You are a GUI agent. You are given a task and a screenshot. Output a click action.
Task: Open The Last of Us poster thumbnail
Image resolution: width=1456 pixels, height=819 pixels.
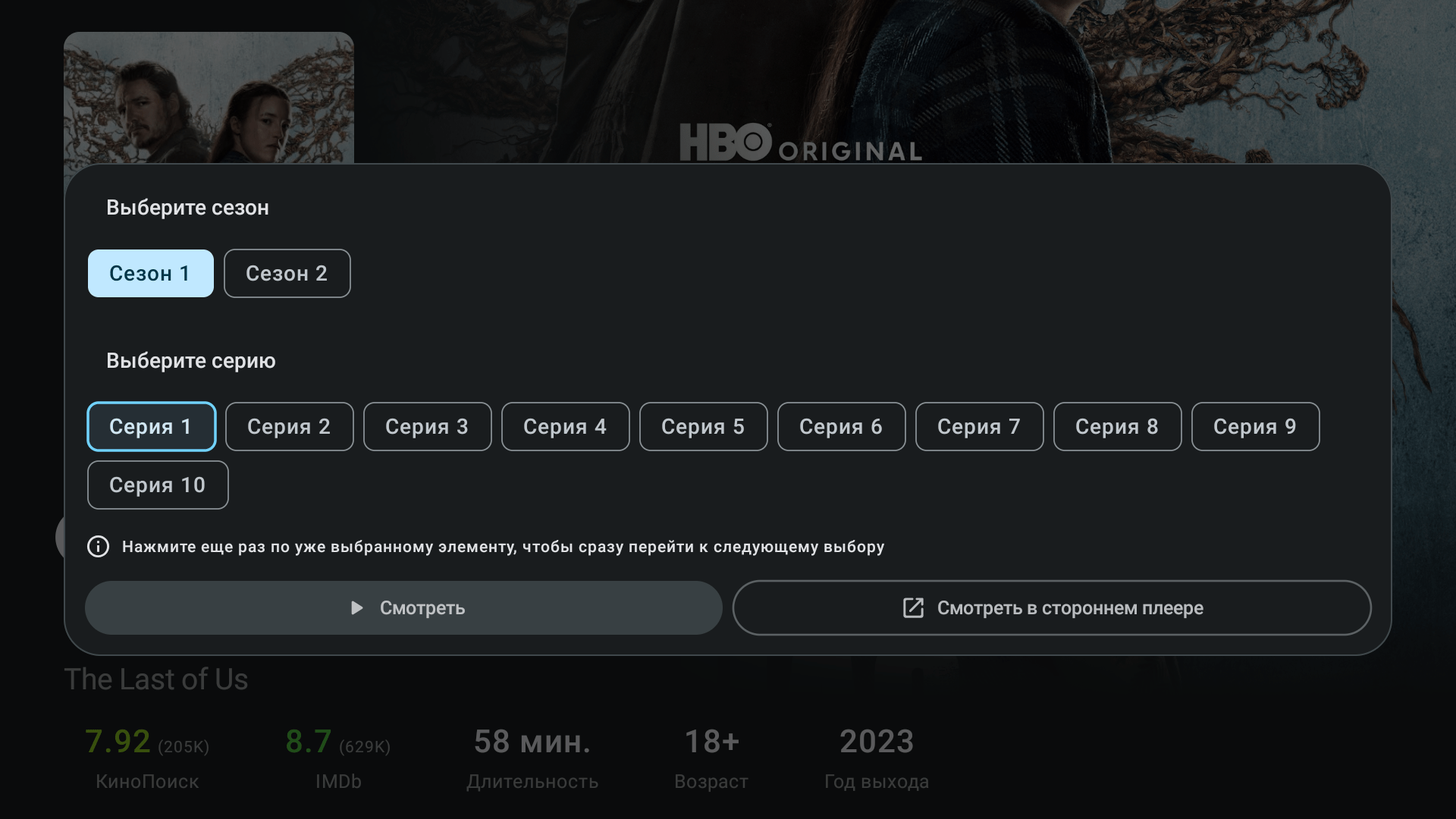(x=209, y=97)
